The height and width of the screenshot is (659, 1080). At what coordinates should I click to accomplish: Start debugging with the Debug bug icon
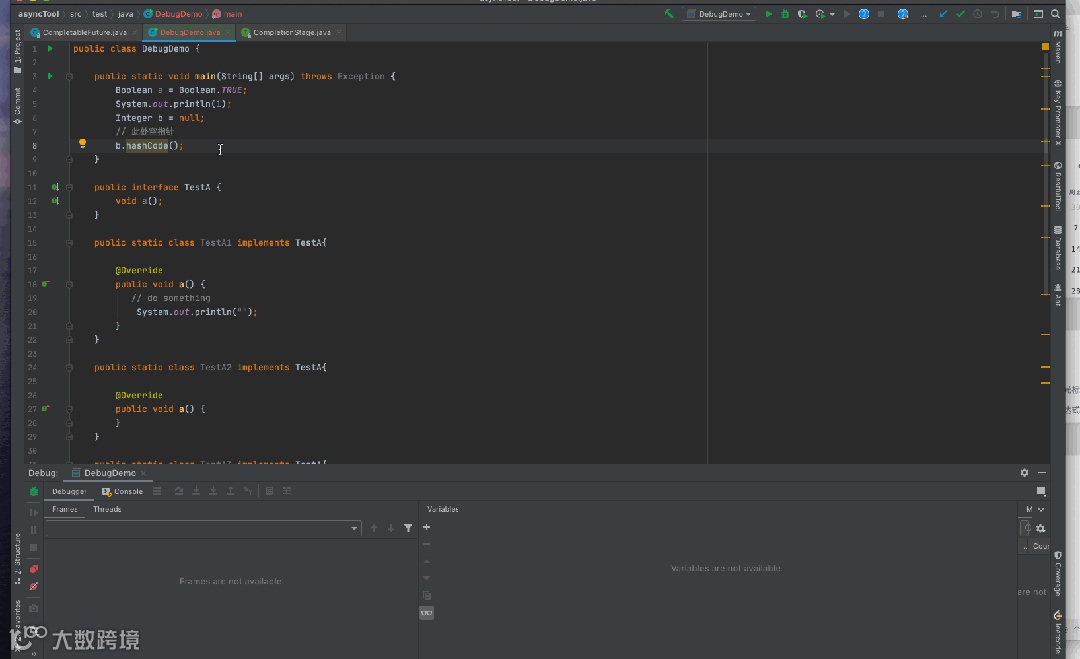pos(786,14)
